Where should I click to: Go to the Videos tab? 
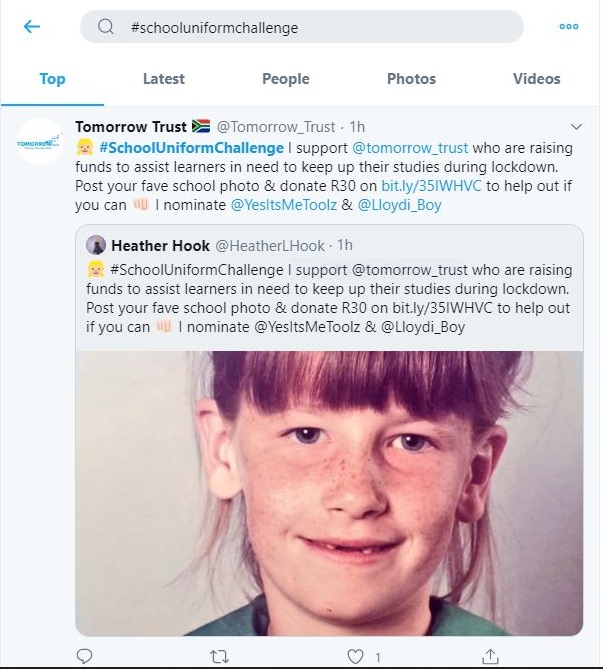point(536,79)
